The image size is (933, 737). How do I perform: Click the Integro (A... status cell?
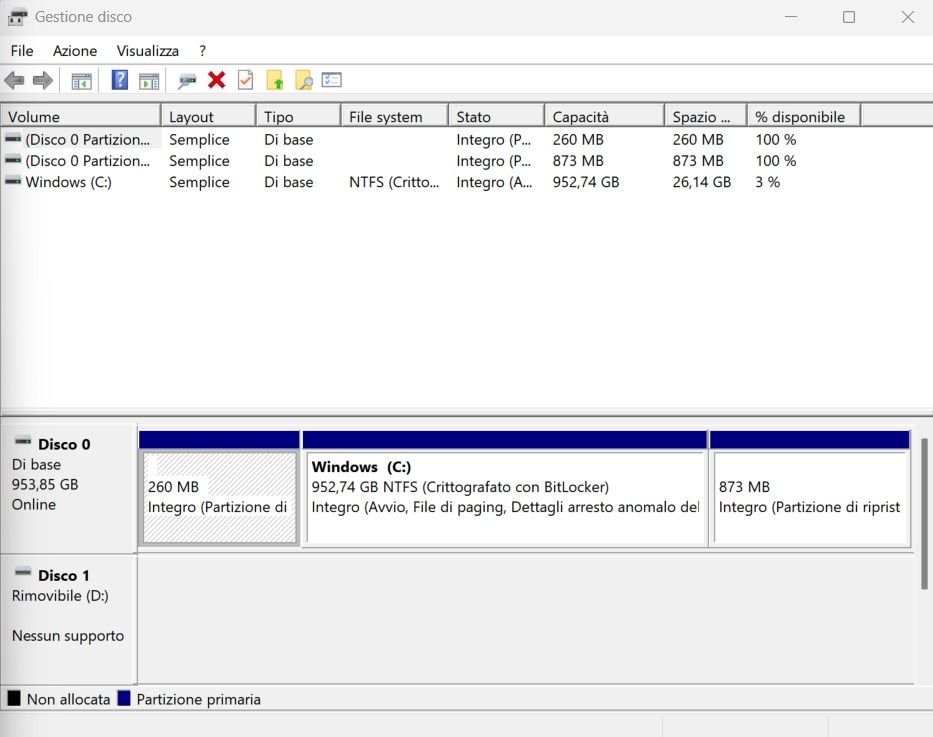[494, 182]
